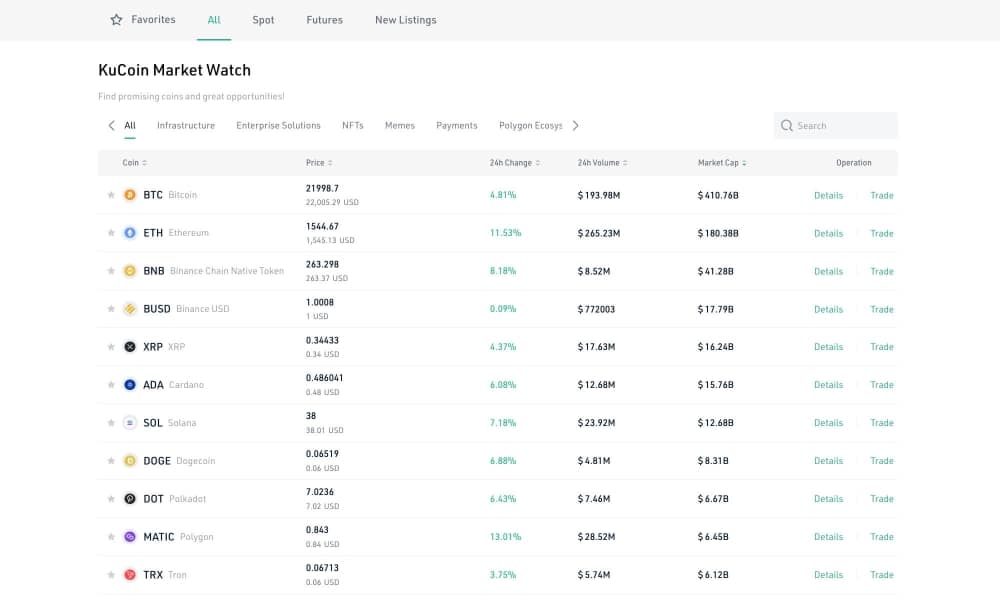Click the Cardano ADA logo icon

tap(129, 384)
